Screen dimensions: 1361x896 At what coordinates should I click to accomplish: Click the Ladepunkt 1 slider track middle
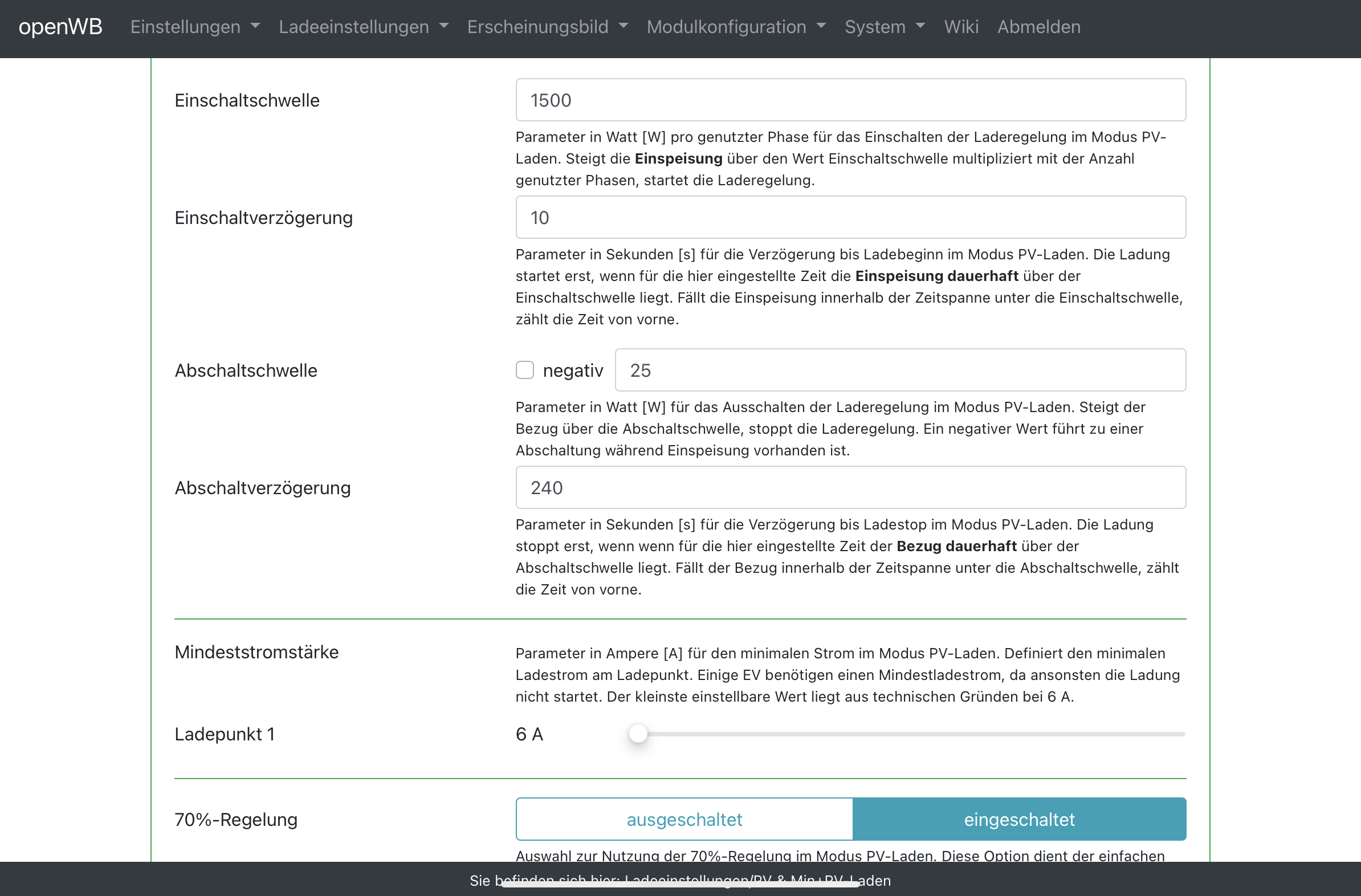pyautogui.click(x=909, y=734)
